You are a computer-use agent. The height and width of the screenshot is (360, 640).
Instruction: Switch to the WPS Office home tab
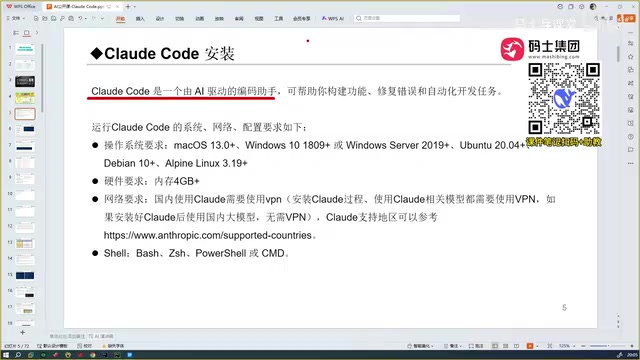click(21, 7)
